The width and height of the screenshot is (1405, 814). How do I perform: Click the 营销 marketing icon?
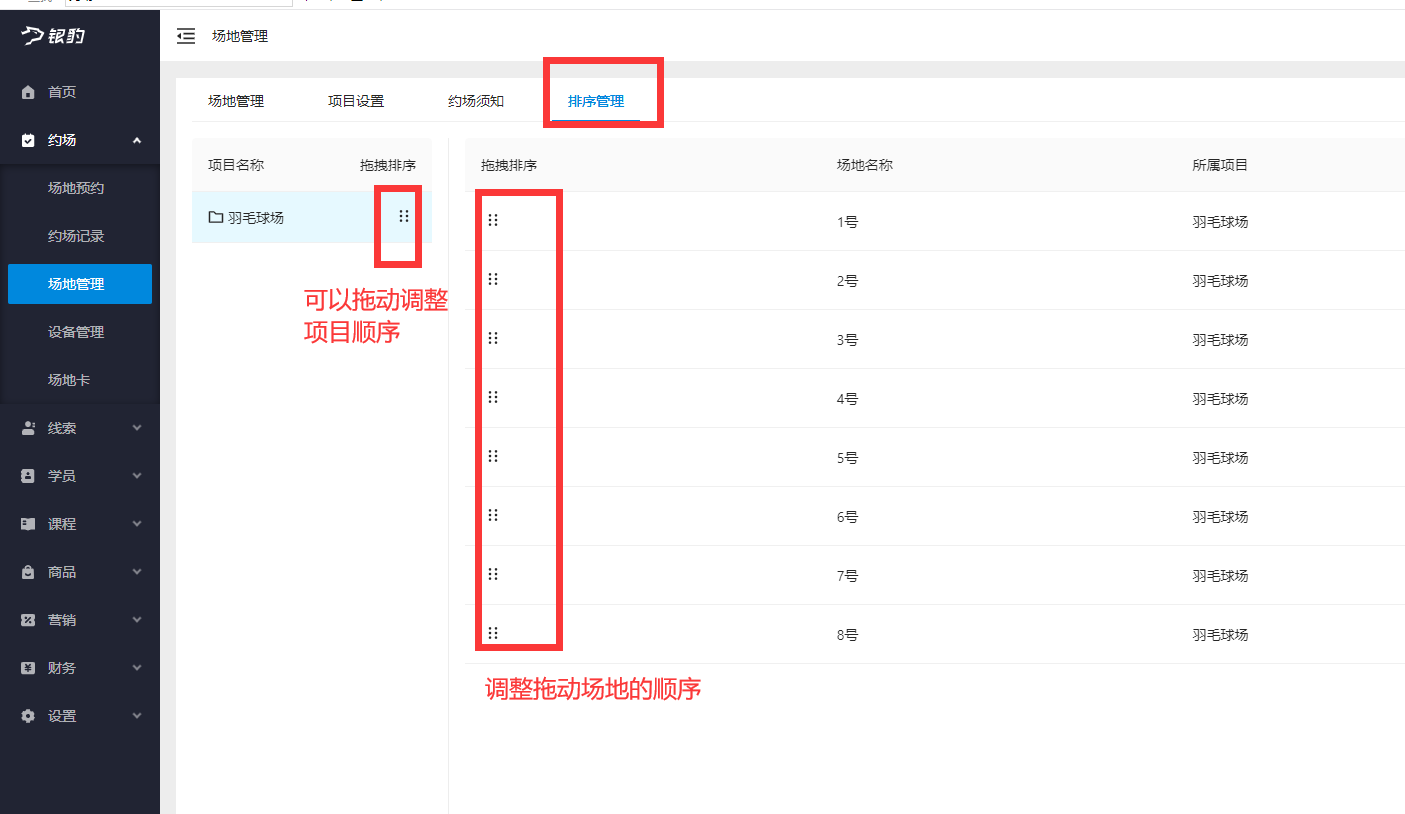26,619
